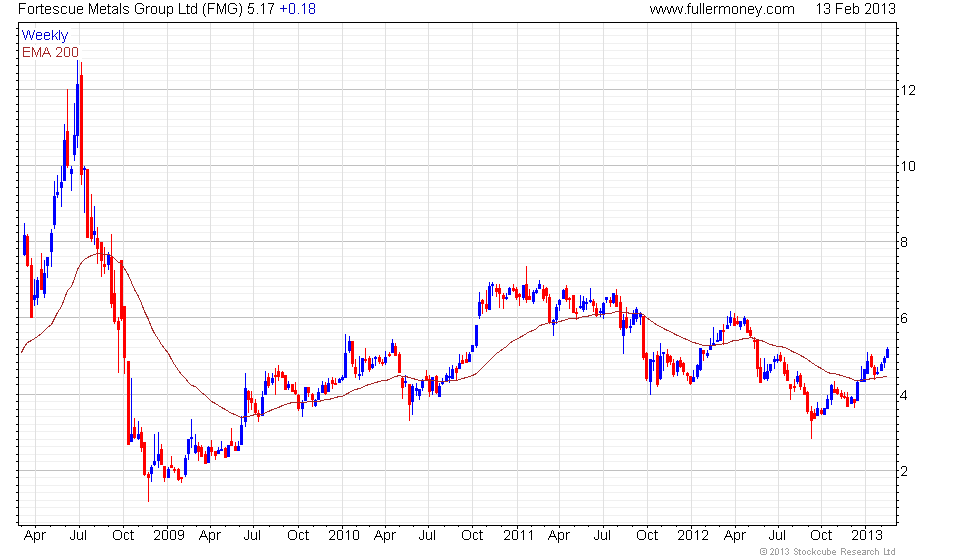980x560 pixels.
Task: Click the x-axis year label 2010
Action: [344, 536]
